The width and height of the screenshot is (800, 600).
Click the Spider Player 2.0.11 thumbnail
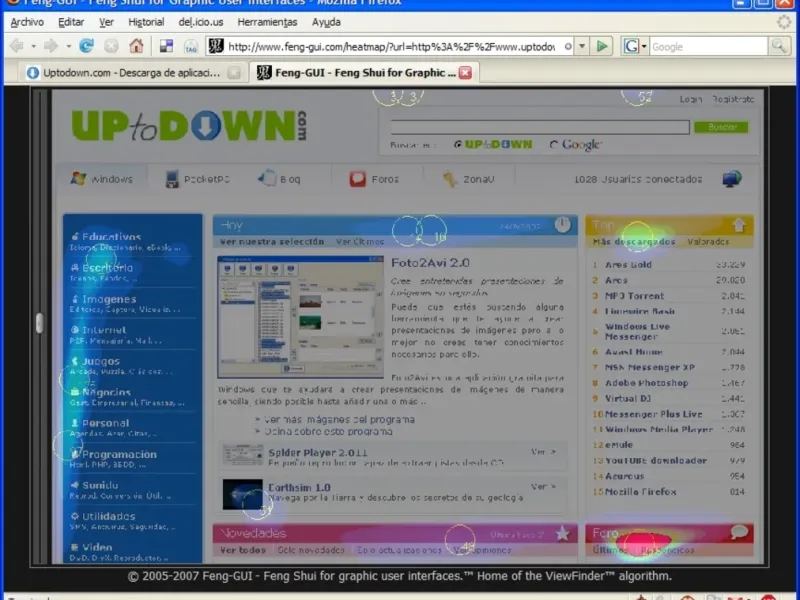click(x=242, y=455)
